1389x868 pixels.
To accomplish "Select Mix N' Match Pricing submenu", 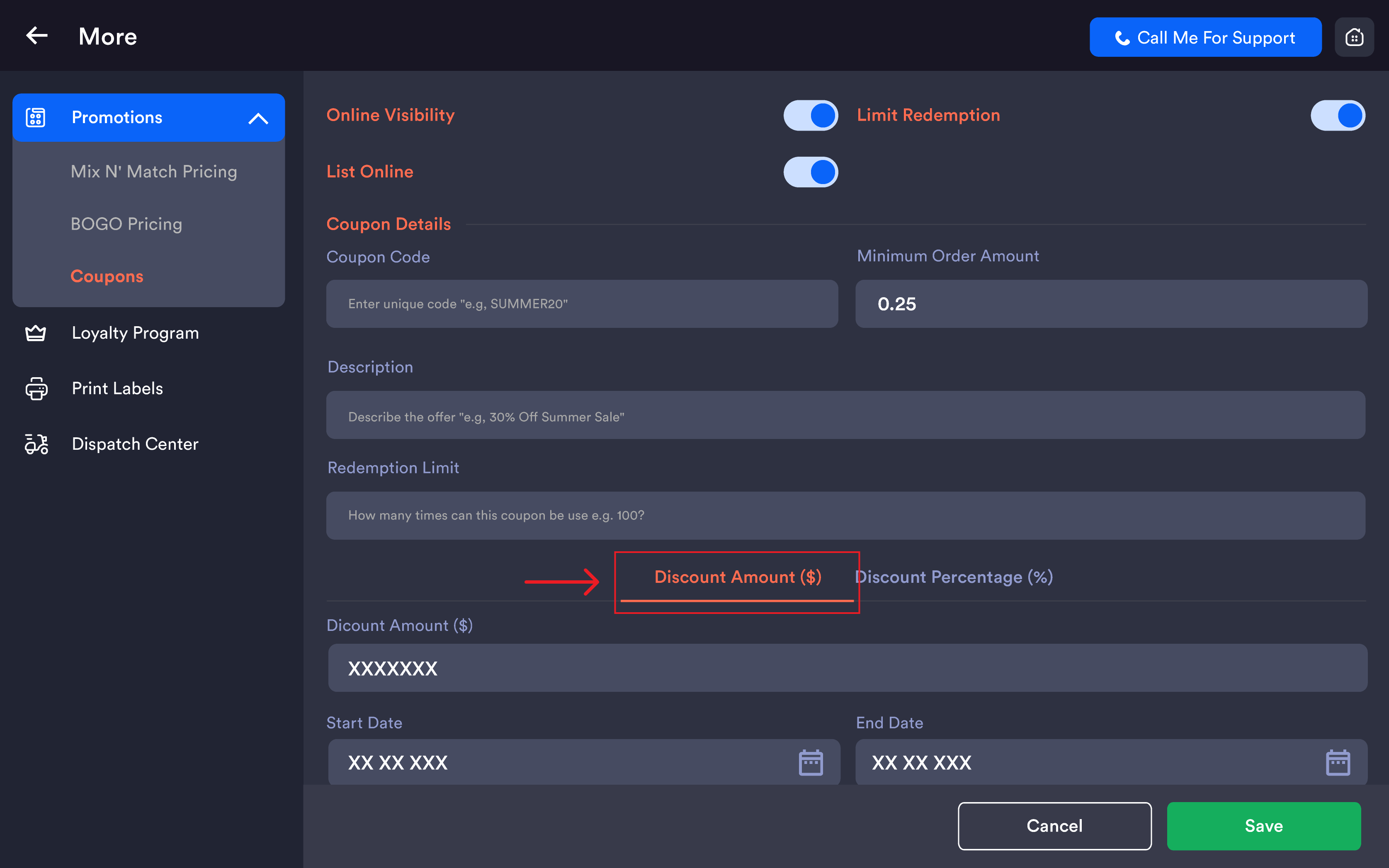I will click(x=154, y=171).
